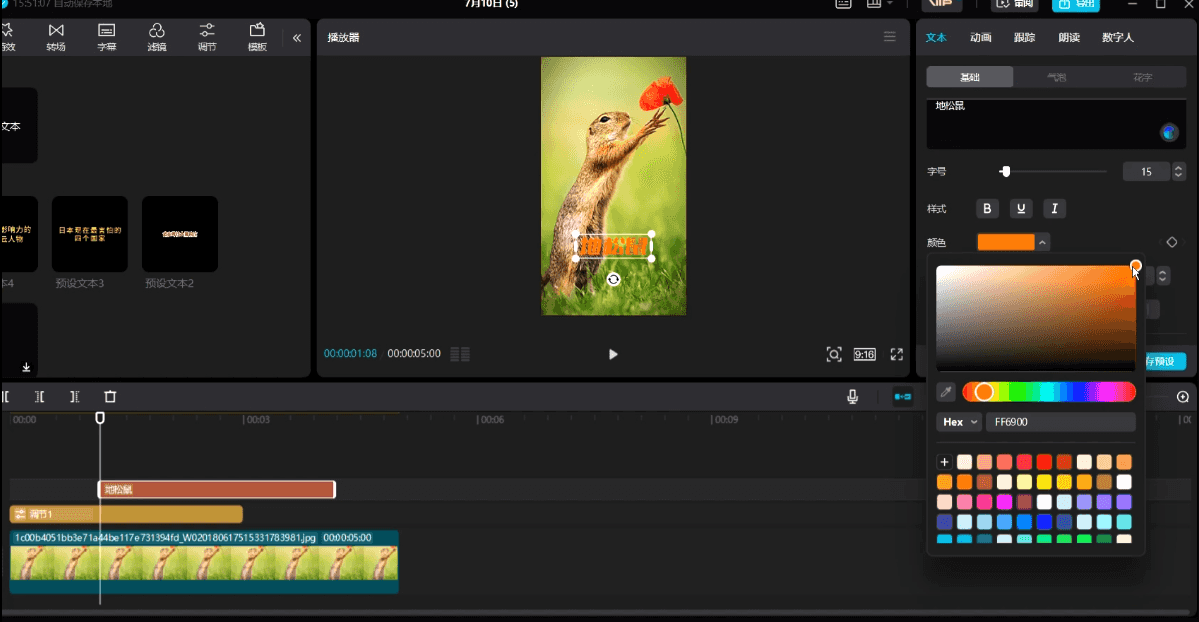Click the AI icon inside the text box

(1168, 132)
